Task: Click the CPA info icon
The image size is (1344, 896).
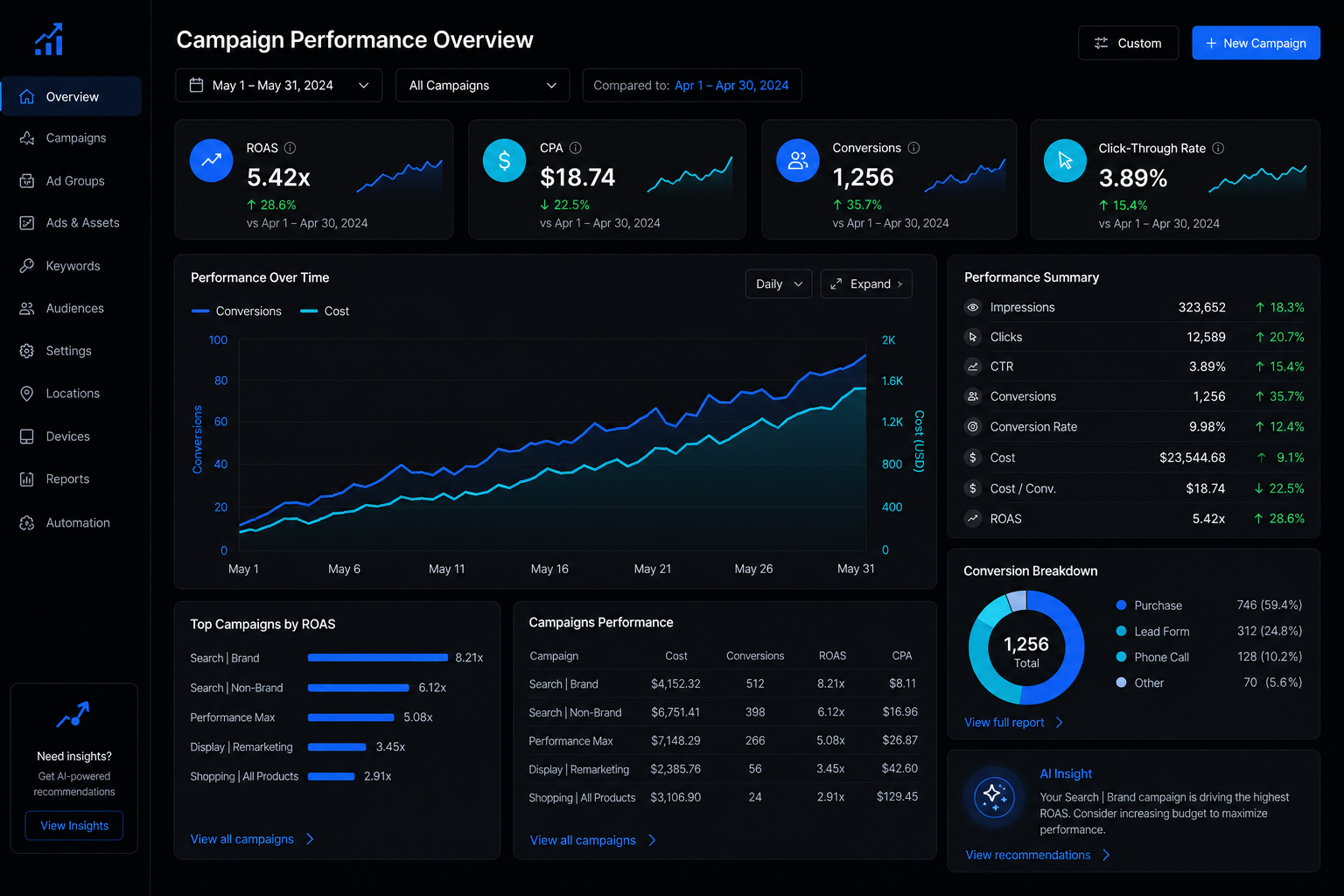Action: point(576,148)
